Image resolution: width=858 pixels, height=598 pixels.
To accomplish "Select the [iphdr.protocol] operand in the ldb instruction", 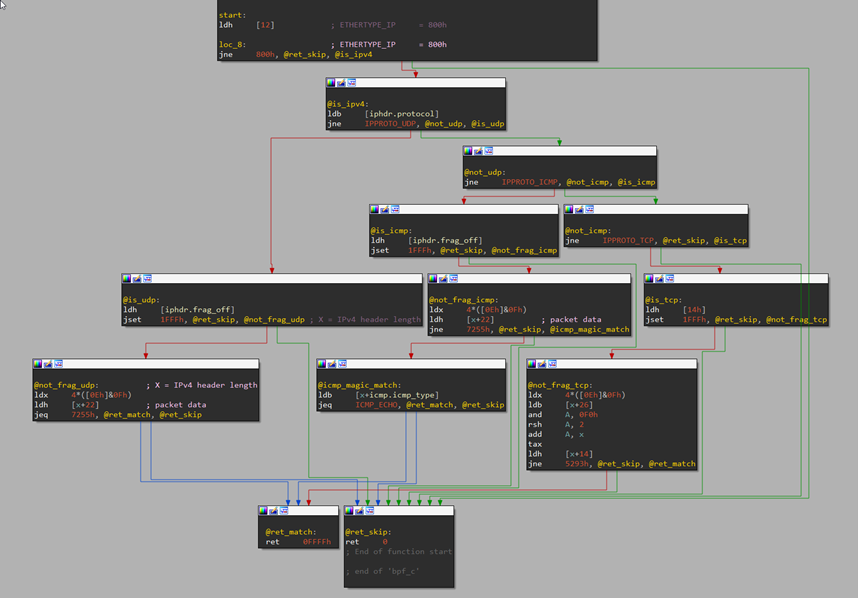I will tap(401, 114).
